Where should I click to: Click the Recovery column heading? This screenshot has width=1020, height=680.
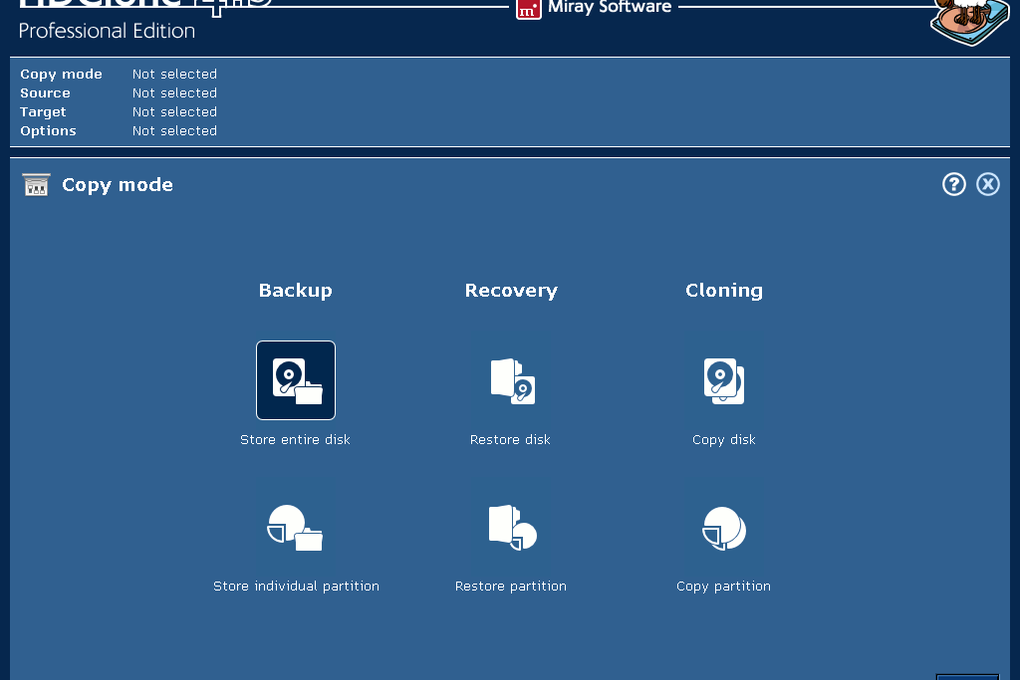[x=511, y=291]
